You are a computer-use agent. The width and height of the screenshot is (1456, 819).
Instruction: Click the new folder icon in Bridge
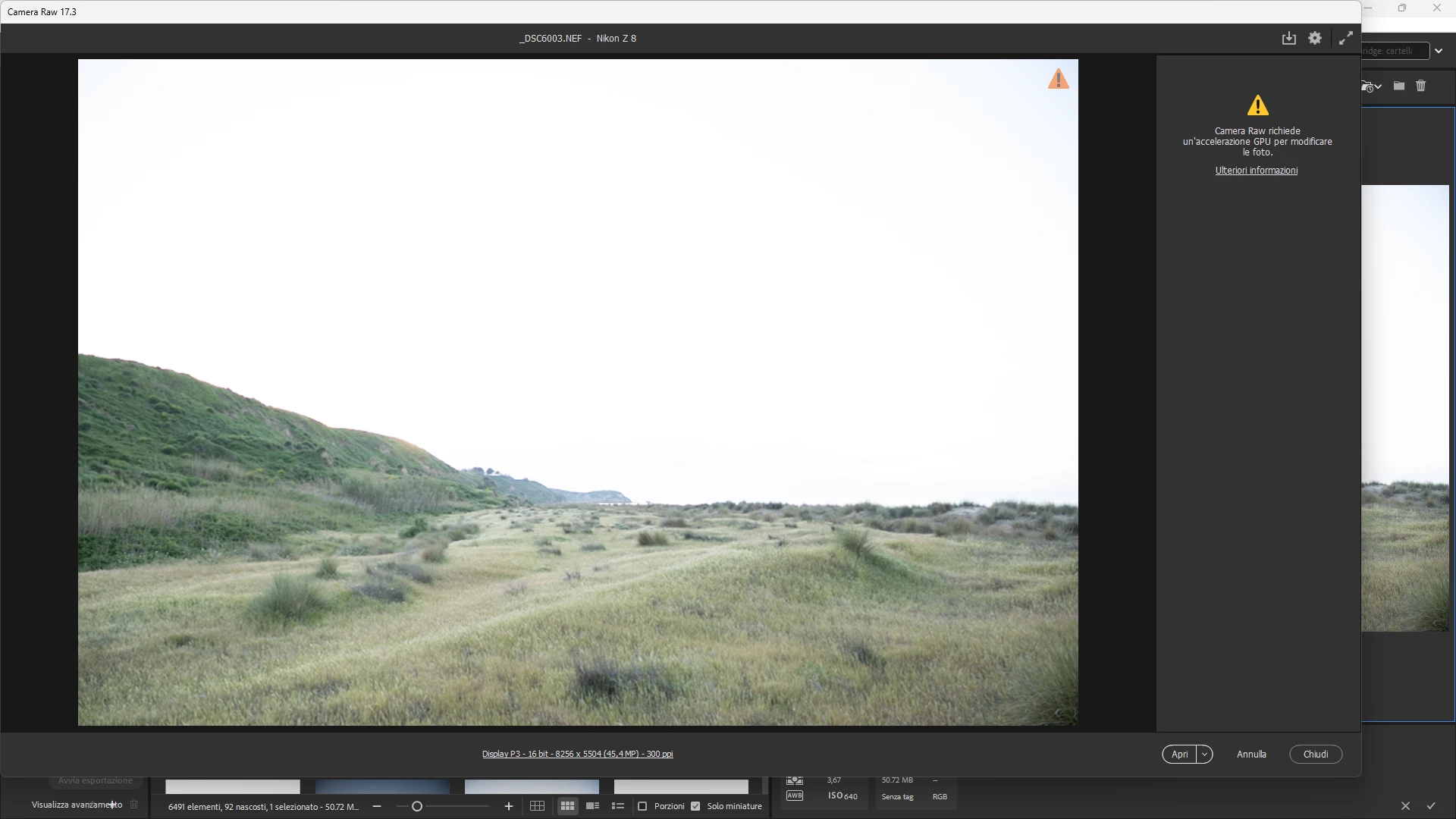point(1399,86)
